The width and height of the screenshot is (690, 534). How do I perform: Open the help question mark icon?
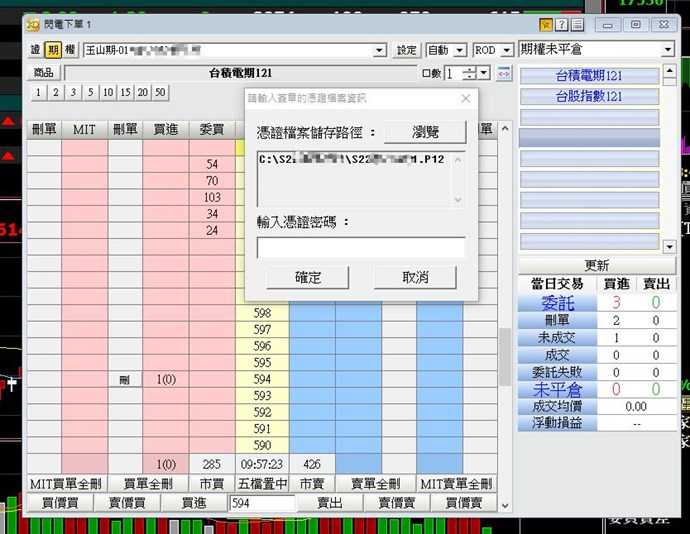(x=562, y=24)
